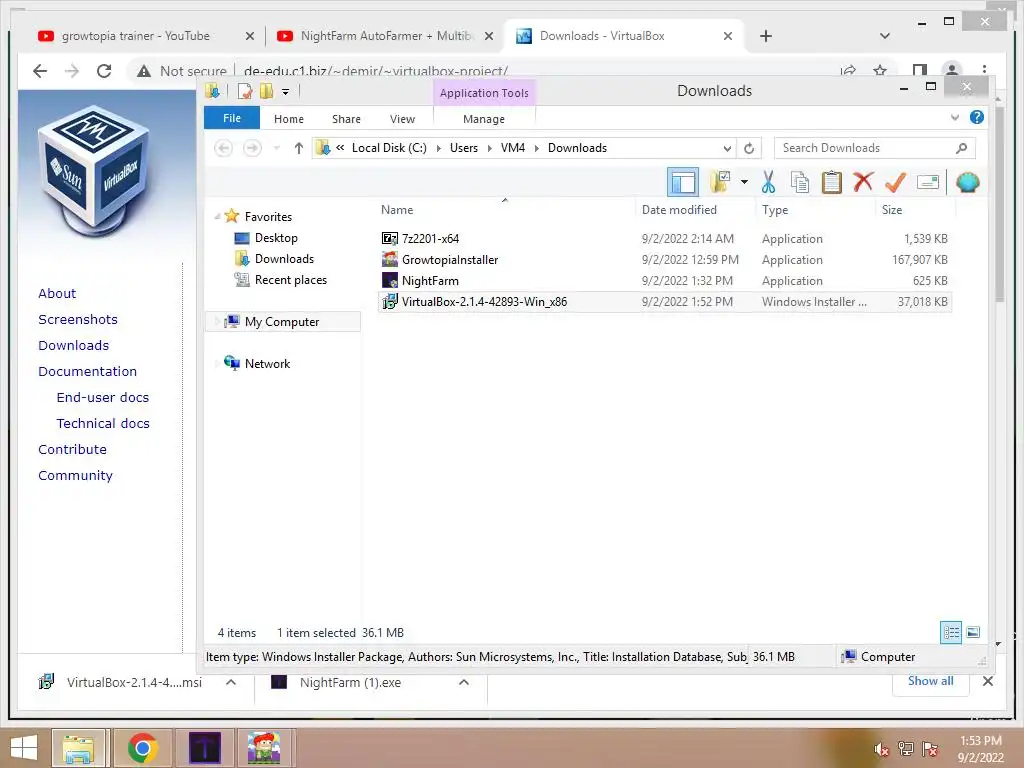This screenshot has height=768, width=1024.
Task: Refresh the Downloads folder view
Action: (749, 148)
